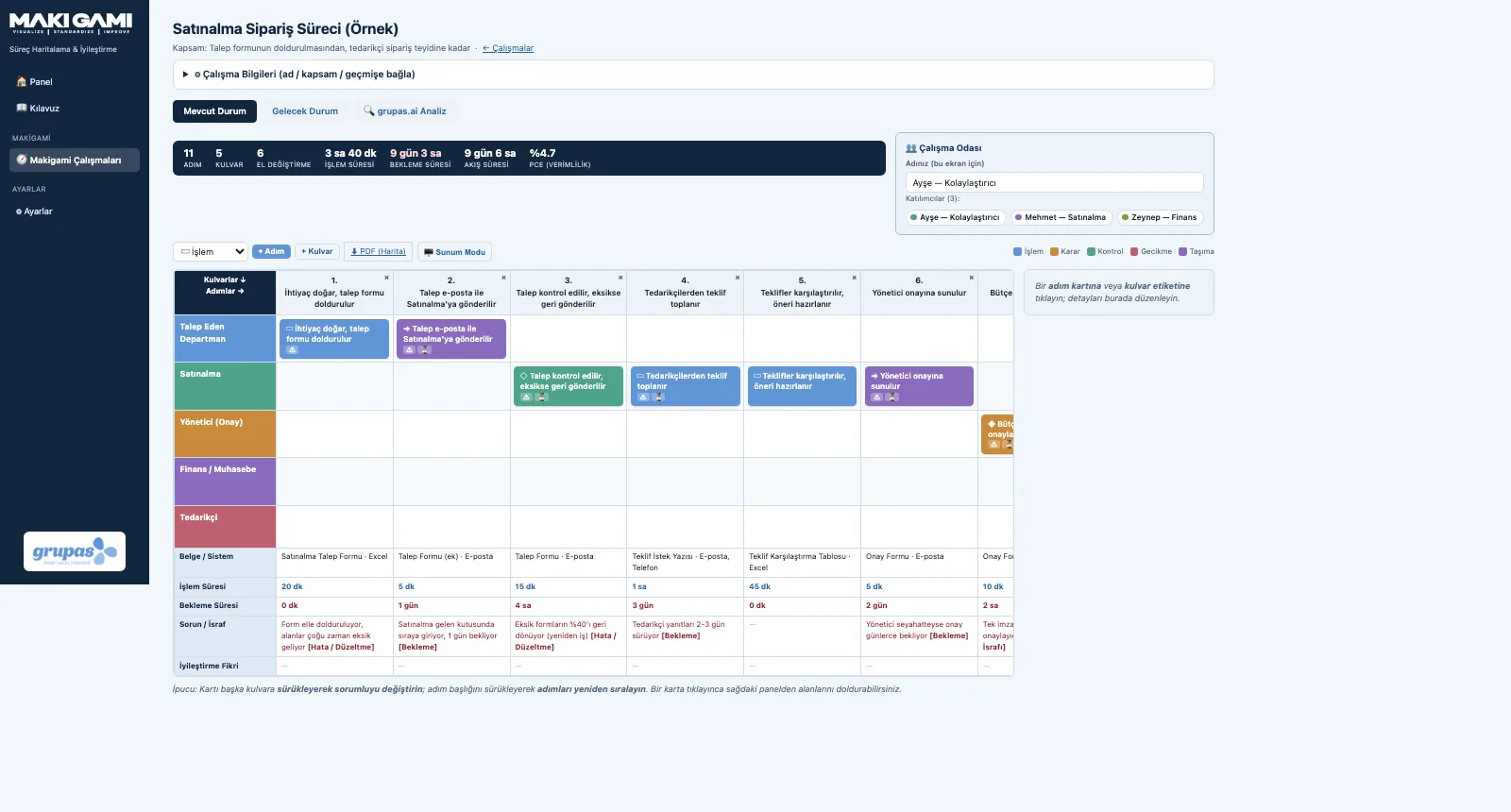Remove step 3 using its header × icon

point(620,278)
